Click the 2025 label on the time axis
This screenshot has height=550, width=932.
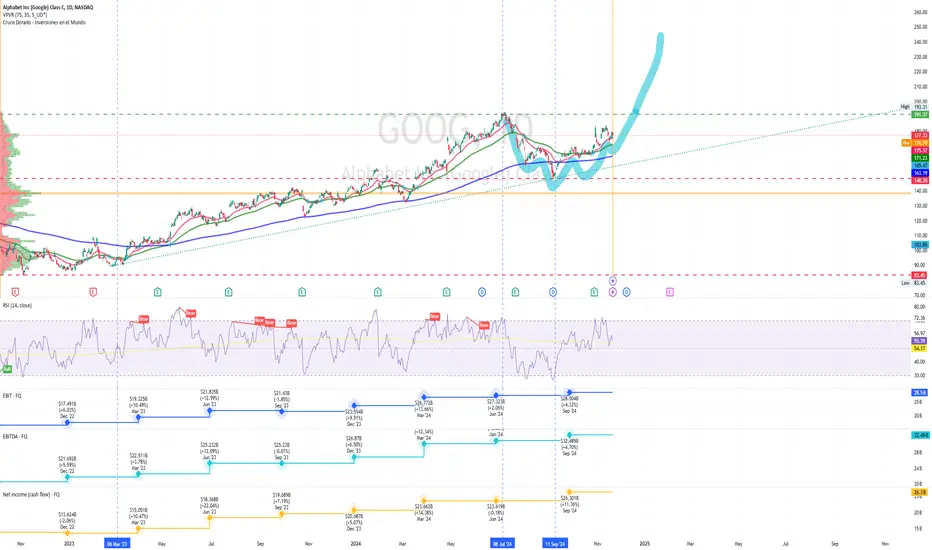click(x=644, y=543)
